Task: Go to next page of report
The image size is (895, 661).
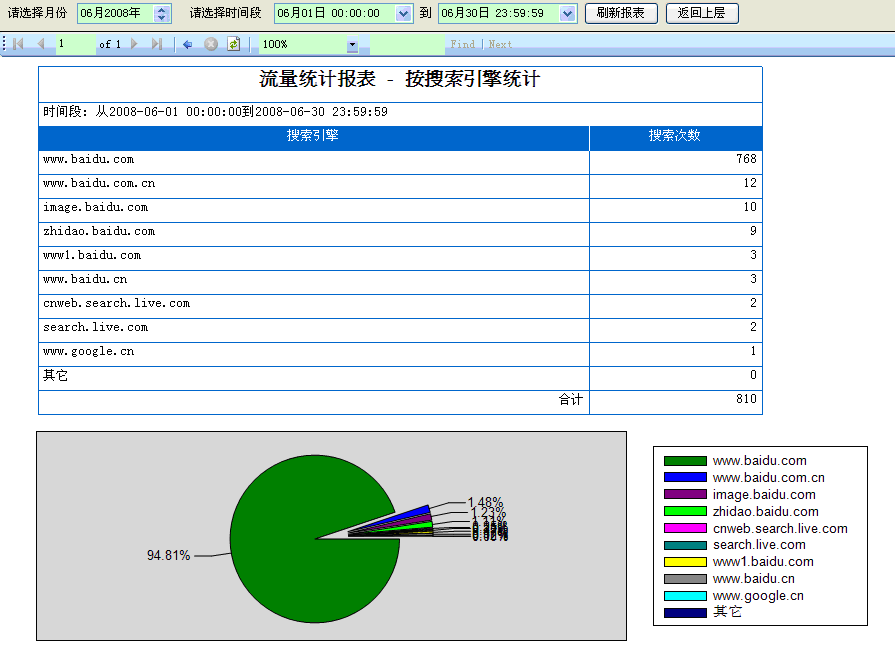Action: coord(135,44)
